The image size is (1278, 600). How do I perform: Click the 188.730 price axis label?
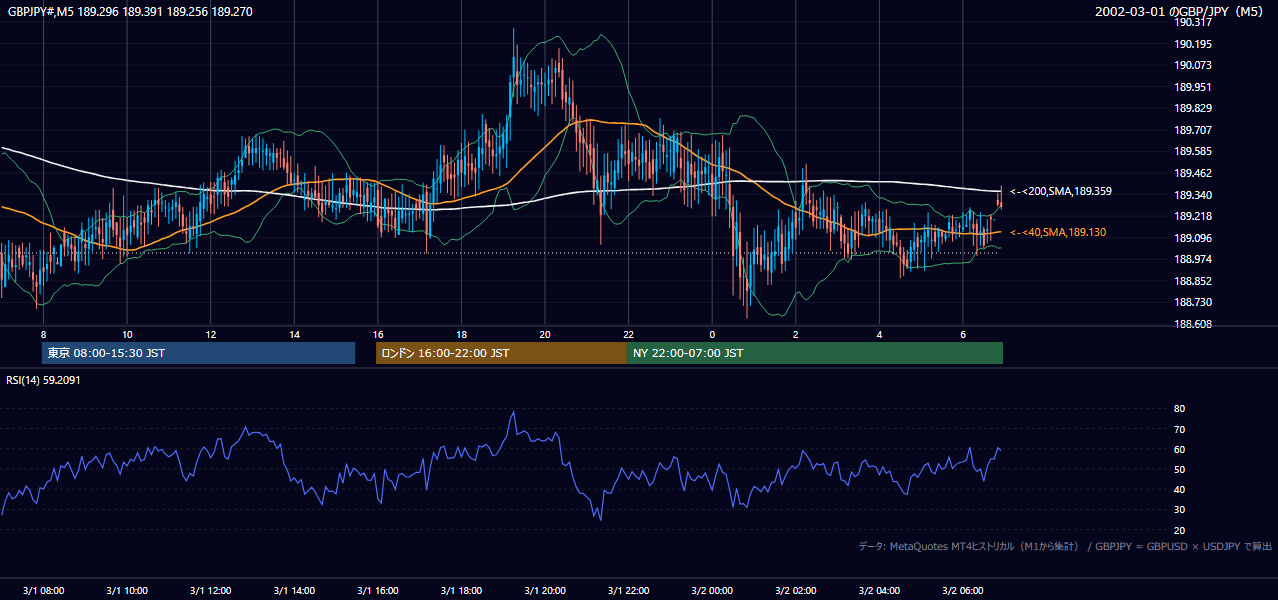tap(1193, 302)
